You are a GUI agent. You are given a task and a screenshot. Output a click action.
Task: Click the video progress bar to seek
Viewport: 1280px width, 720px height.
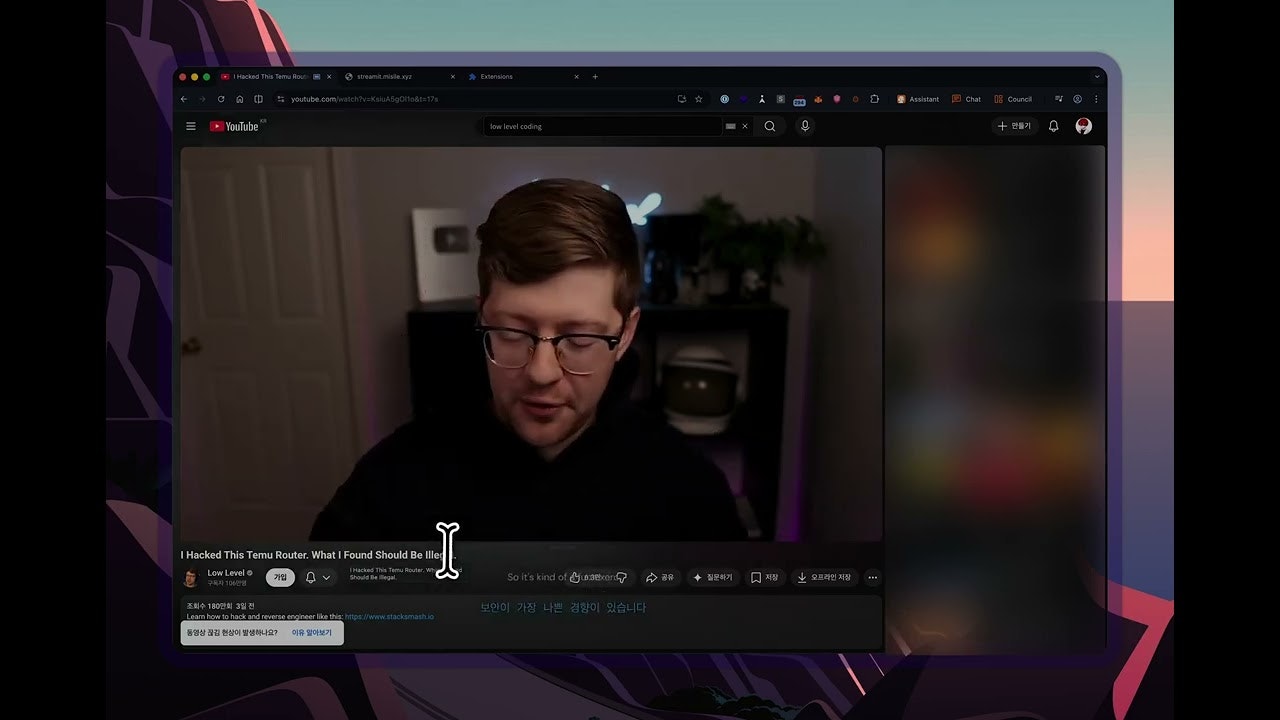(x=530, y=536)
